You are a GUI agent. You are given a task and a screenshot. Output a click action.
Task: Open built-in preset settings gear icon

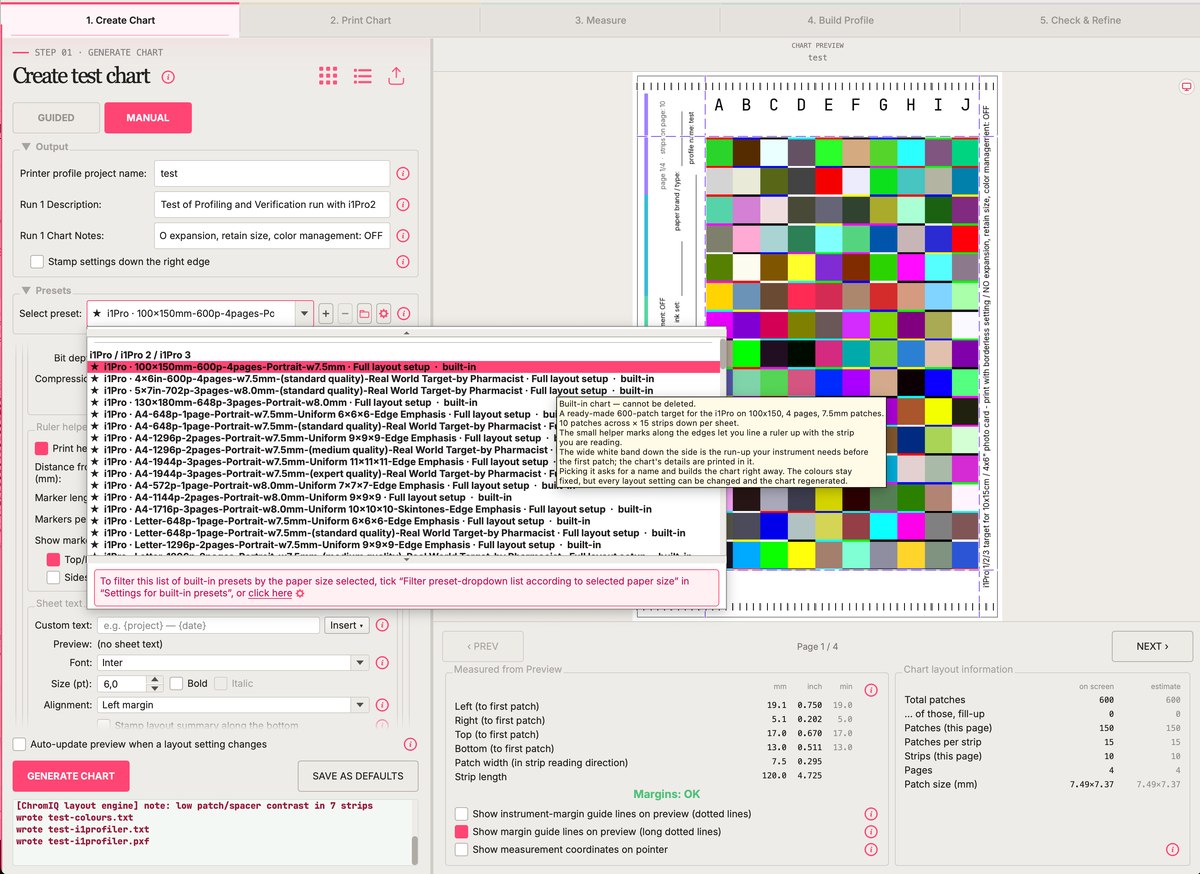pos(383,314)
